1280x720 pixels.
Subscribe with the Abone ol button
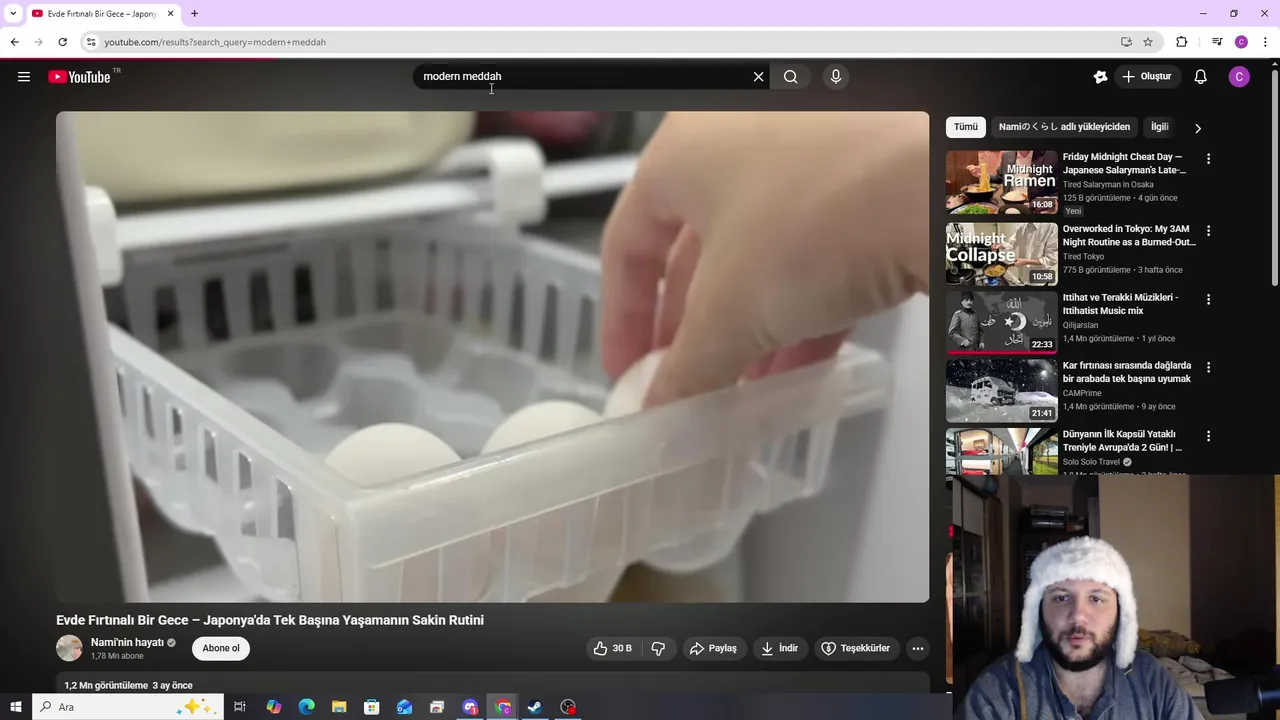coord(221,648)
